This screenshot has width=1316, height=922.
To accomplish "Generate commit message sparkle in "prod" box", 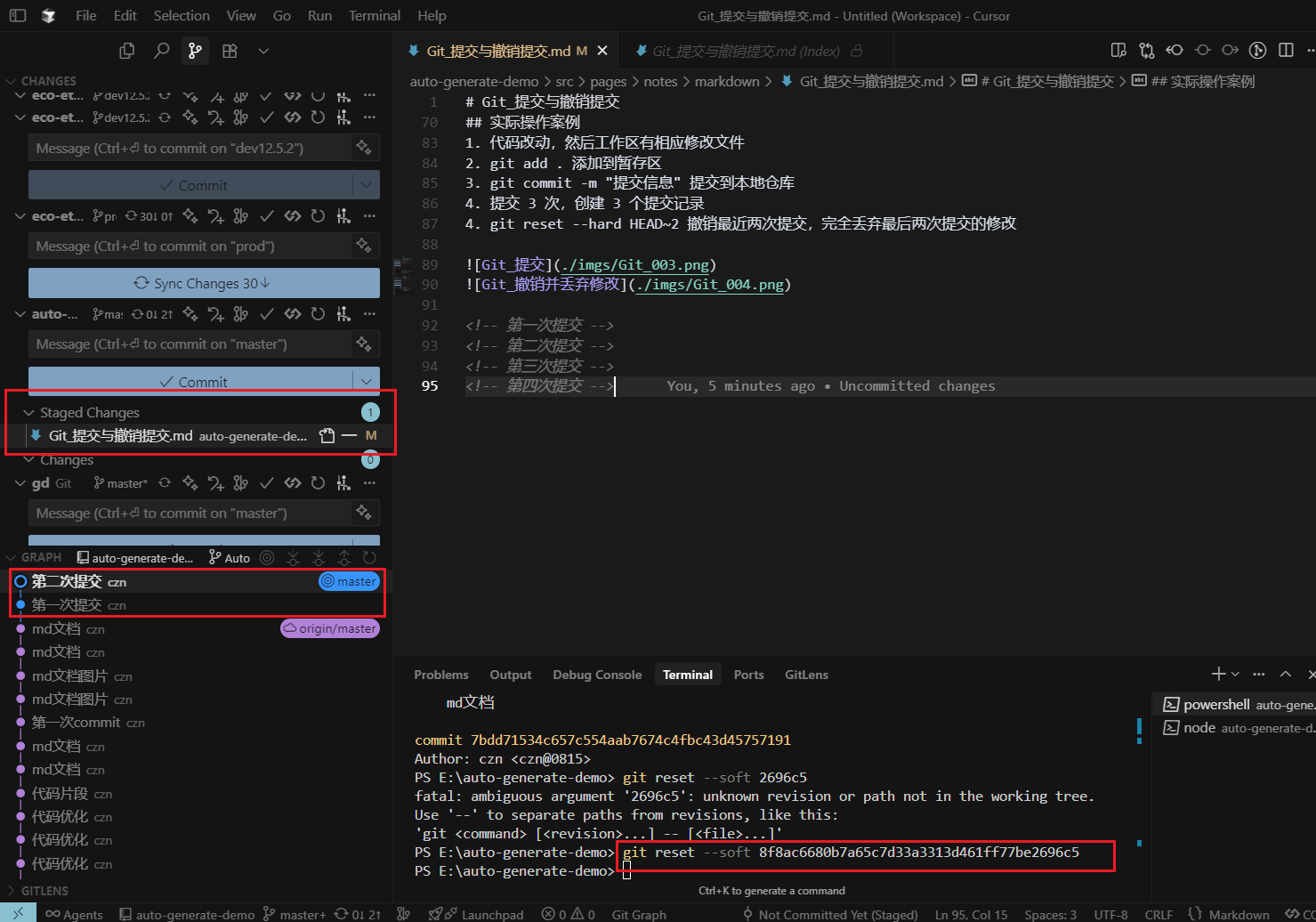I will point(363,246).
